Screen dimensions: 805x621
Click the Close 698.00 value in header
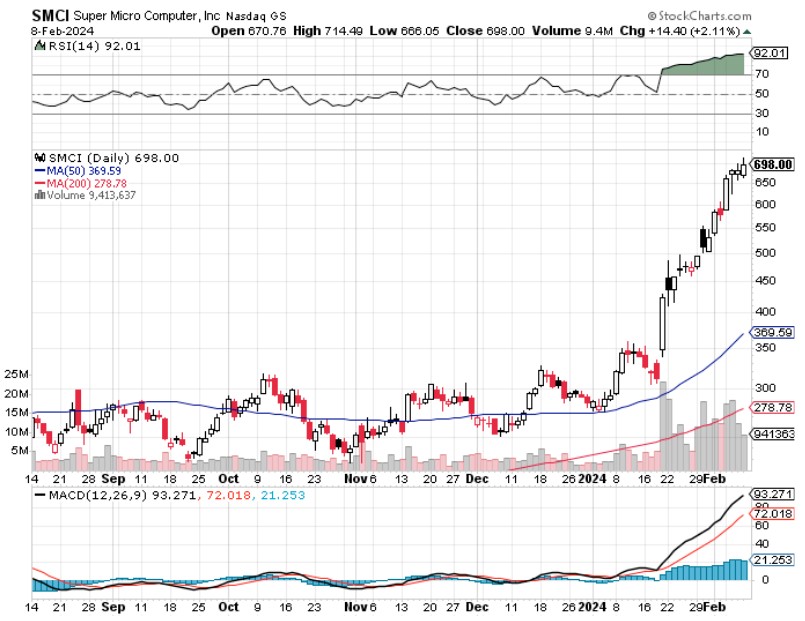coord(485,31)
